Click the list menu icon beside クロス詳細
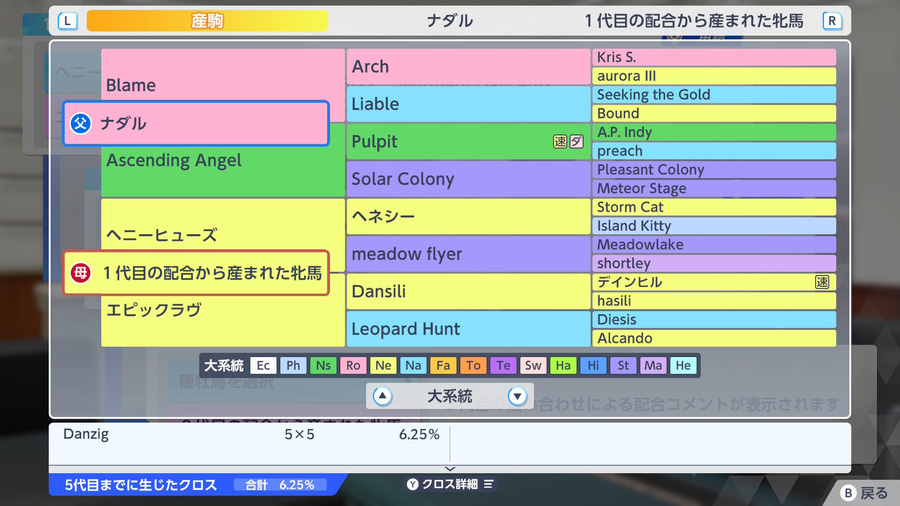This screenshot has width=900, height=506. pos(488,484)
